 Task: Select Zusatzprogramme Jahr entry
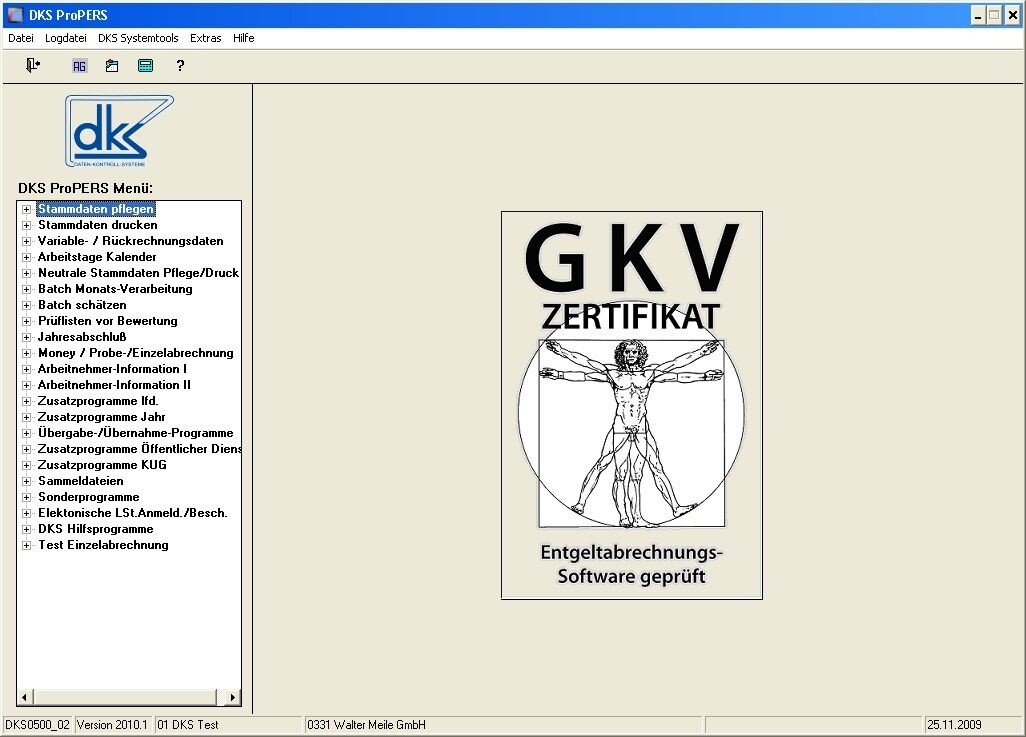[101, 417]
